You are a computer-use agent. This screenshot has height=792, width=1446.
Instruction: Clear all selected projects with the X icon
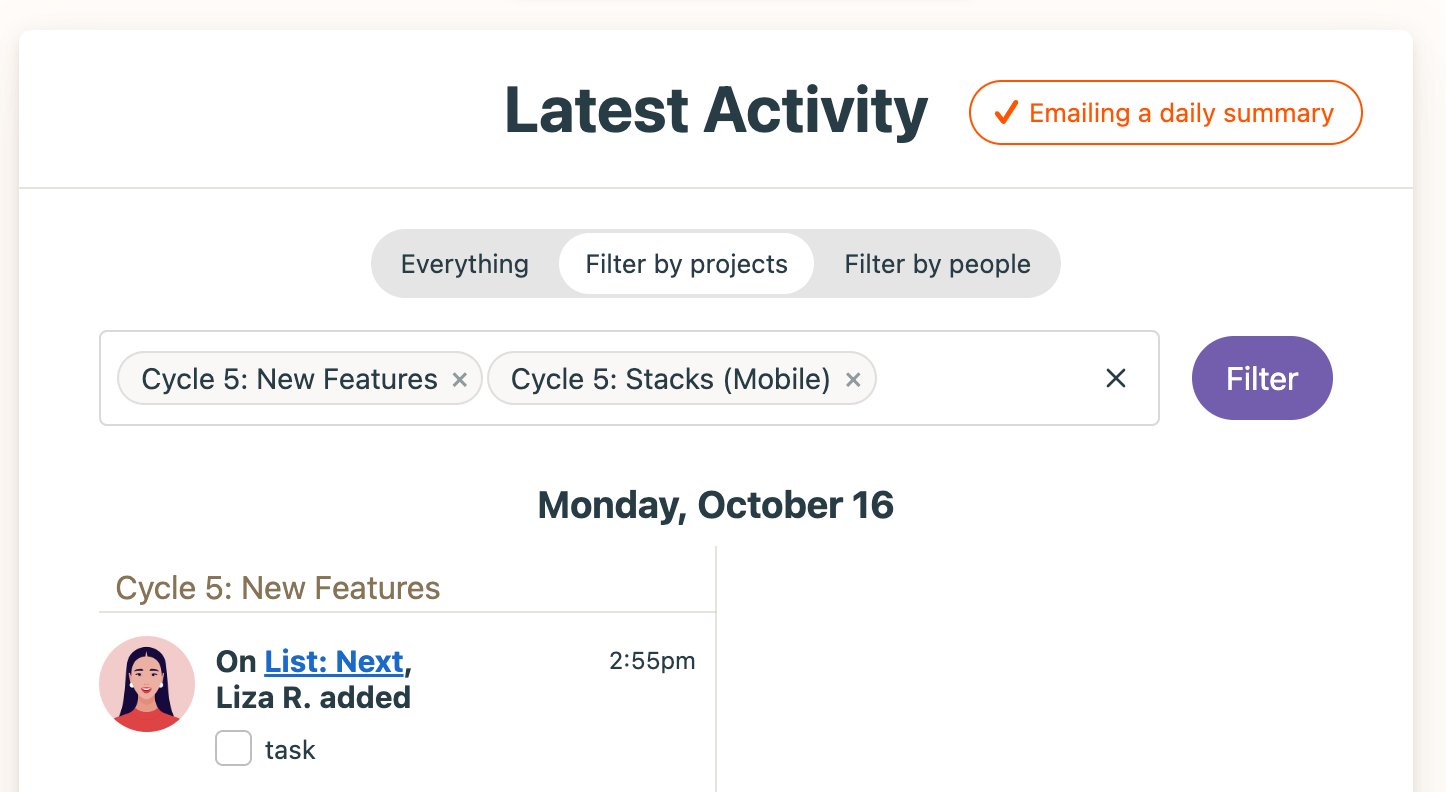pos(1116,378)
